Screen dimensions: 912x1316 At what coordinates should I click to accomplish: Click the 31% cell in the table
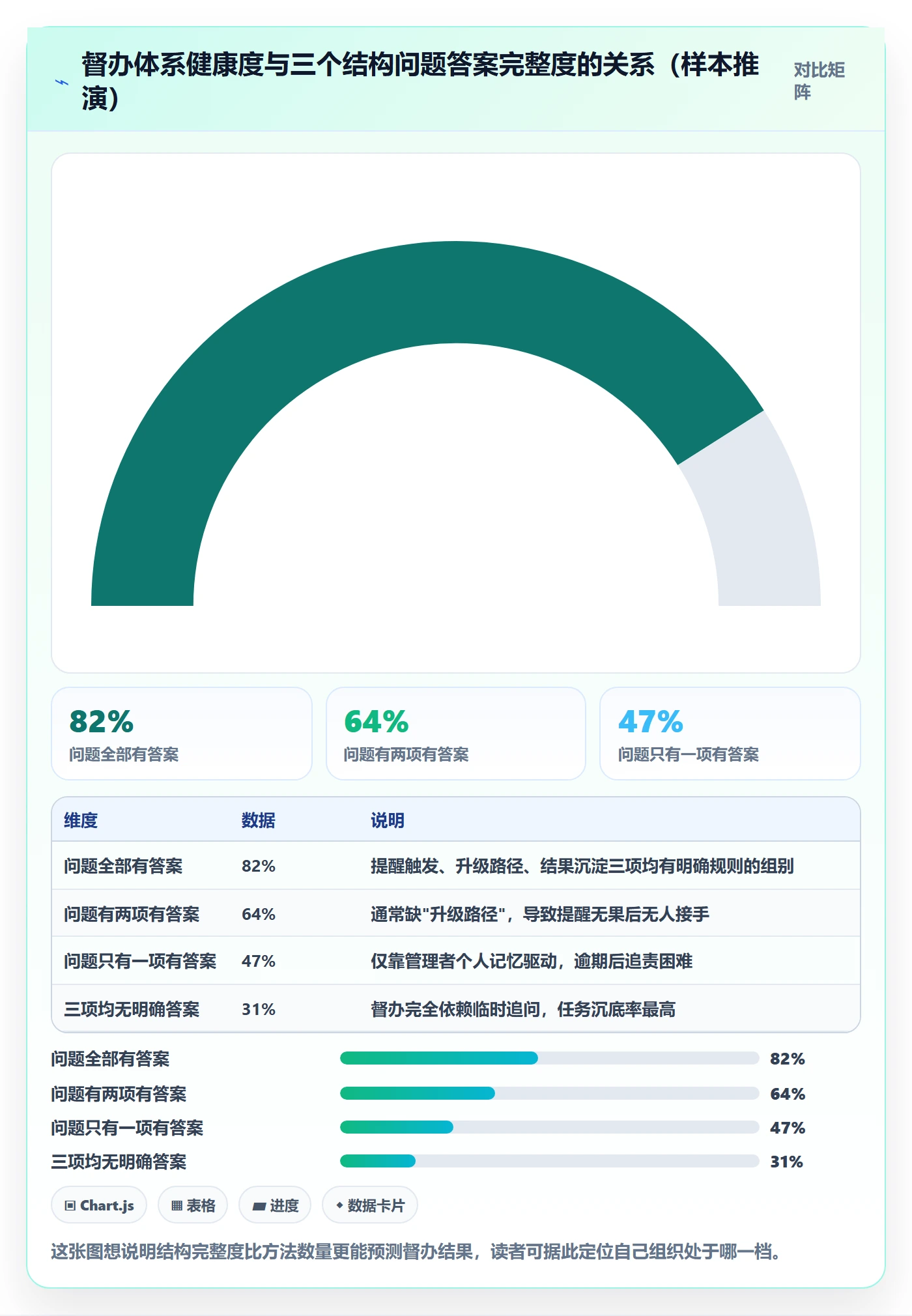click(x=259, y=1009)
